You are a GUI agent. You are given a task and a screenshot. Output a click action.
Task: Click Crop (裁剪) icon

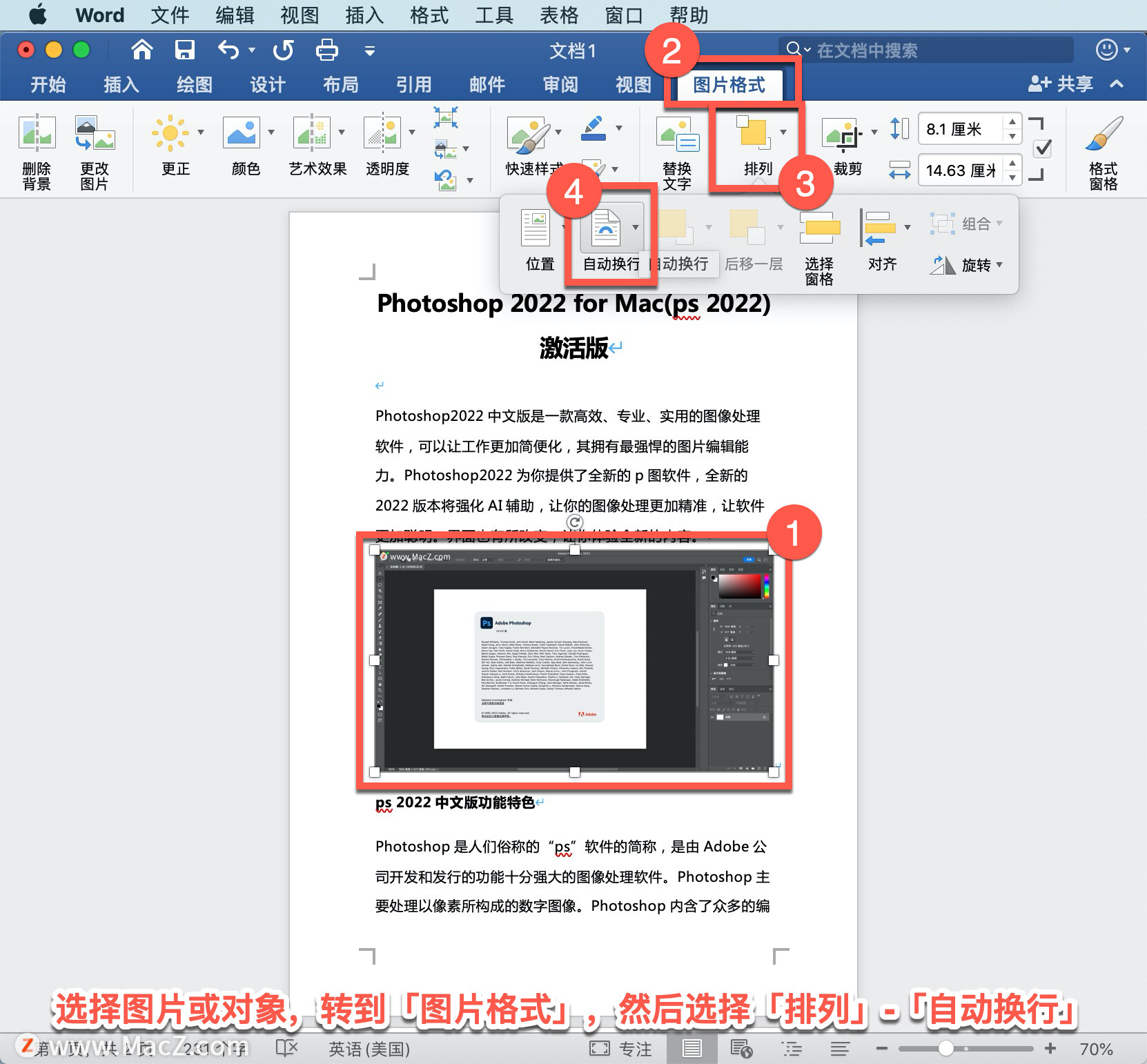pos(842,134)
